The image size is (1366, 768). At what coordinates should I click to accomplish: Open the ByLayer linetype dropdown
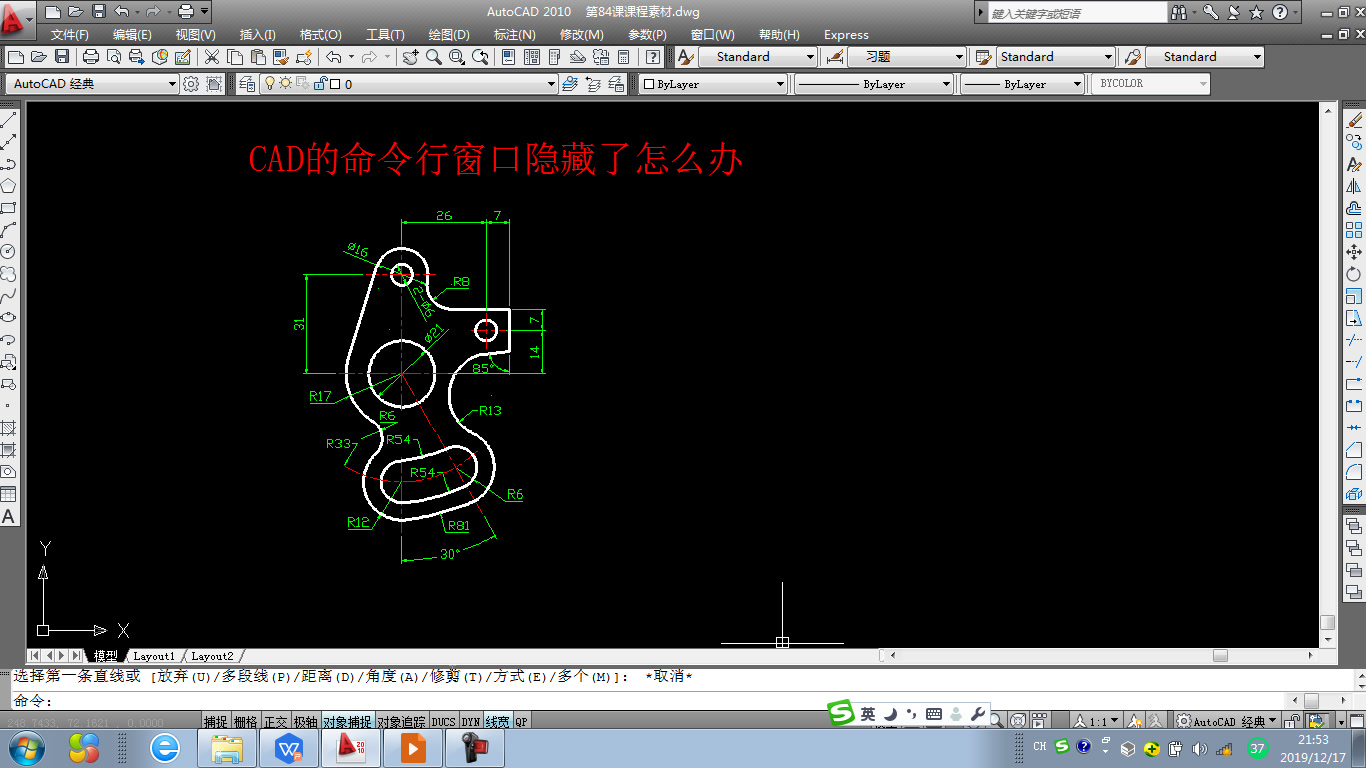874,84
